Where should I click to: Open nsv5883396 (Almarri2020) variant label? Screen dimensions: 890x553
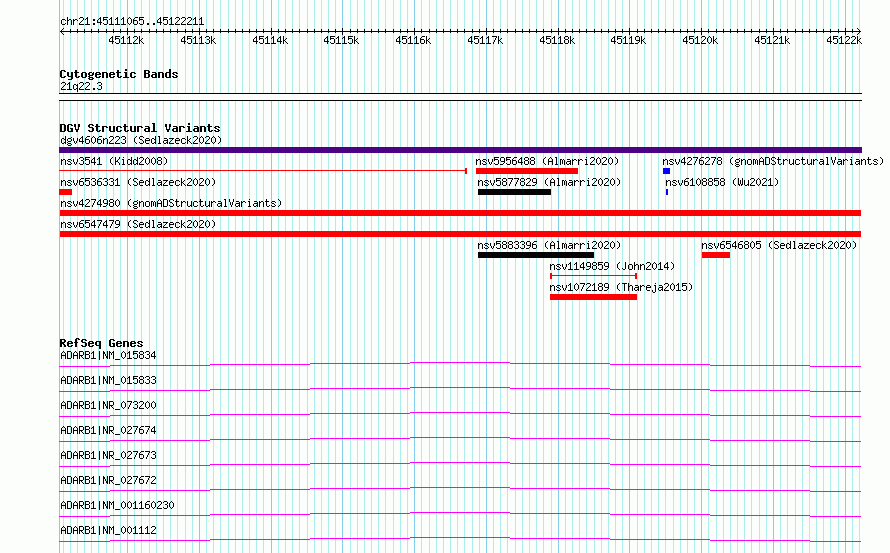pos(549,245)
